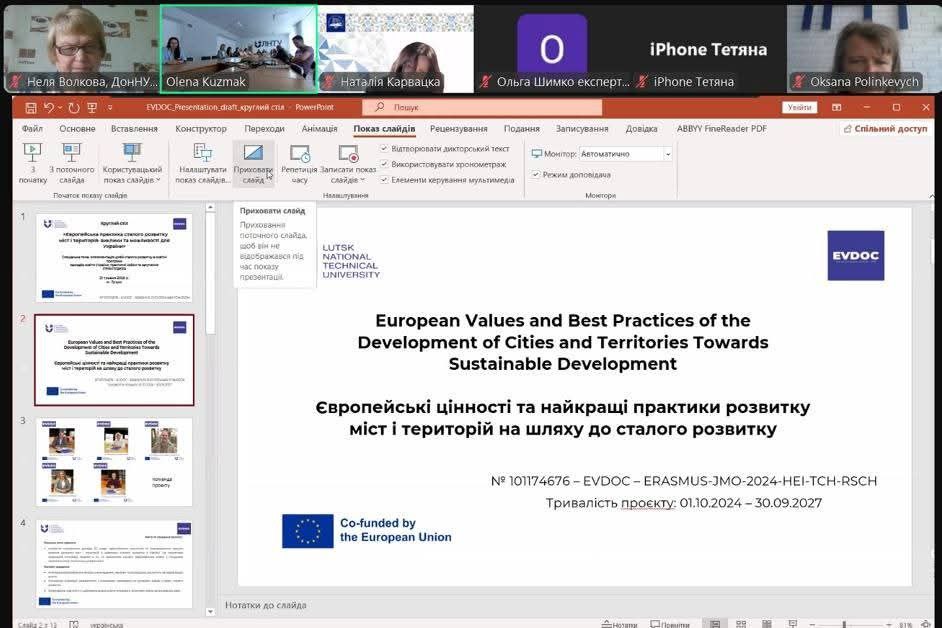
Task: Select slide 4 thumbnail
Action: pyautogui.click(x=114, y=564)
